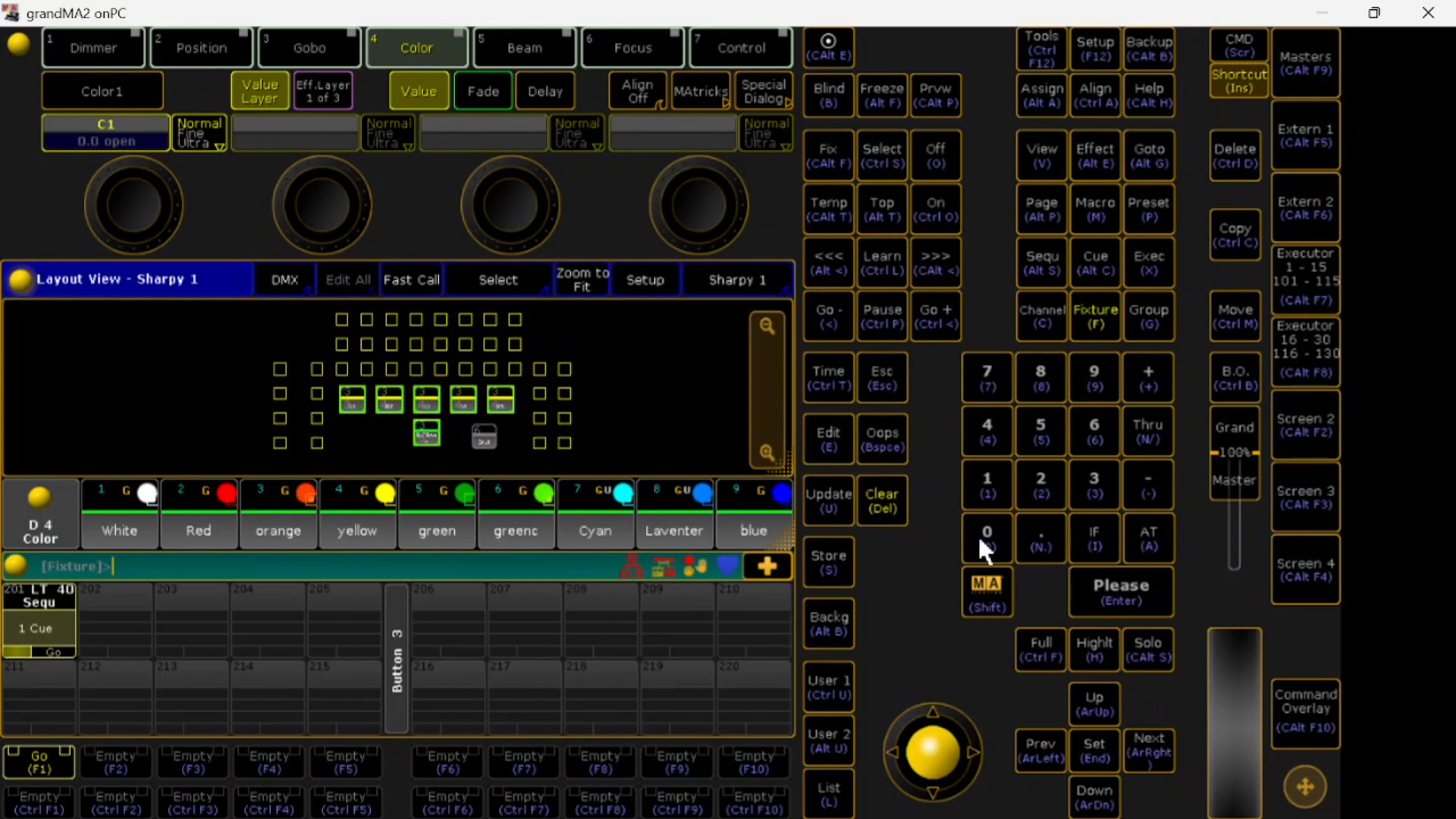Open the red network status icon

tap(632, 566)
